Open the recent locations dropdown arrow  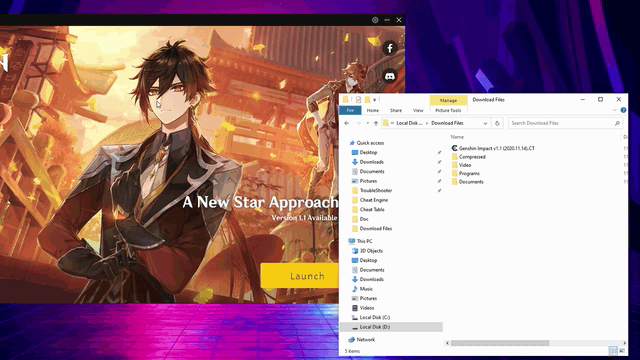[x=368, y=123]
